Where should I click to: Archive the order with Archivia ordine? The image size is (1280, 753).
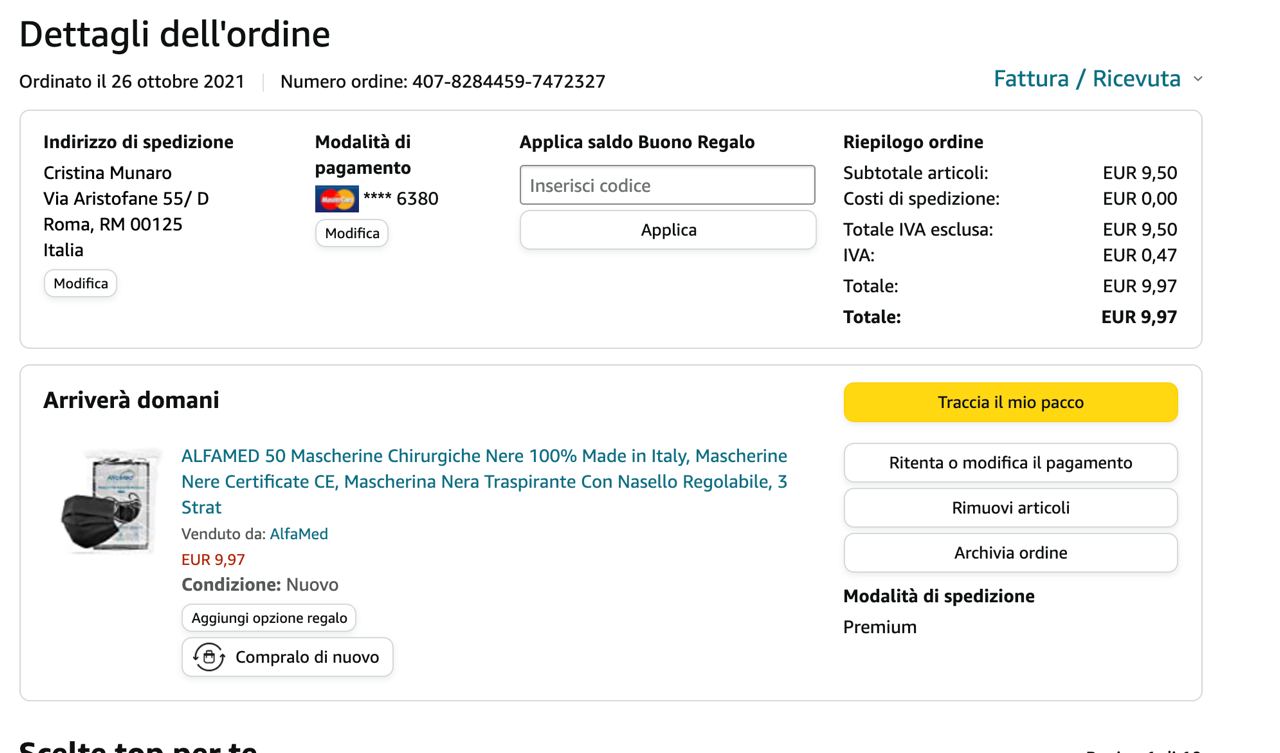pos(1010,553)
